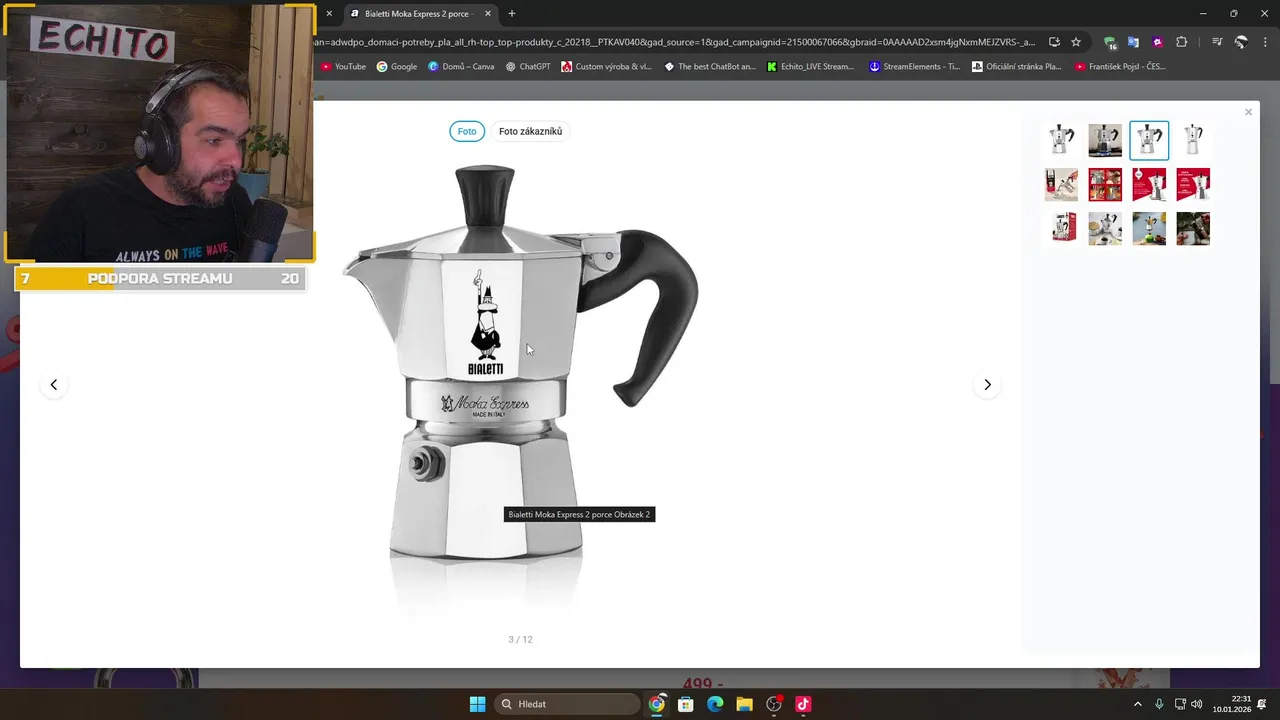Open clock showing 22:31 10.01.2026

(x=1231, y=704)
